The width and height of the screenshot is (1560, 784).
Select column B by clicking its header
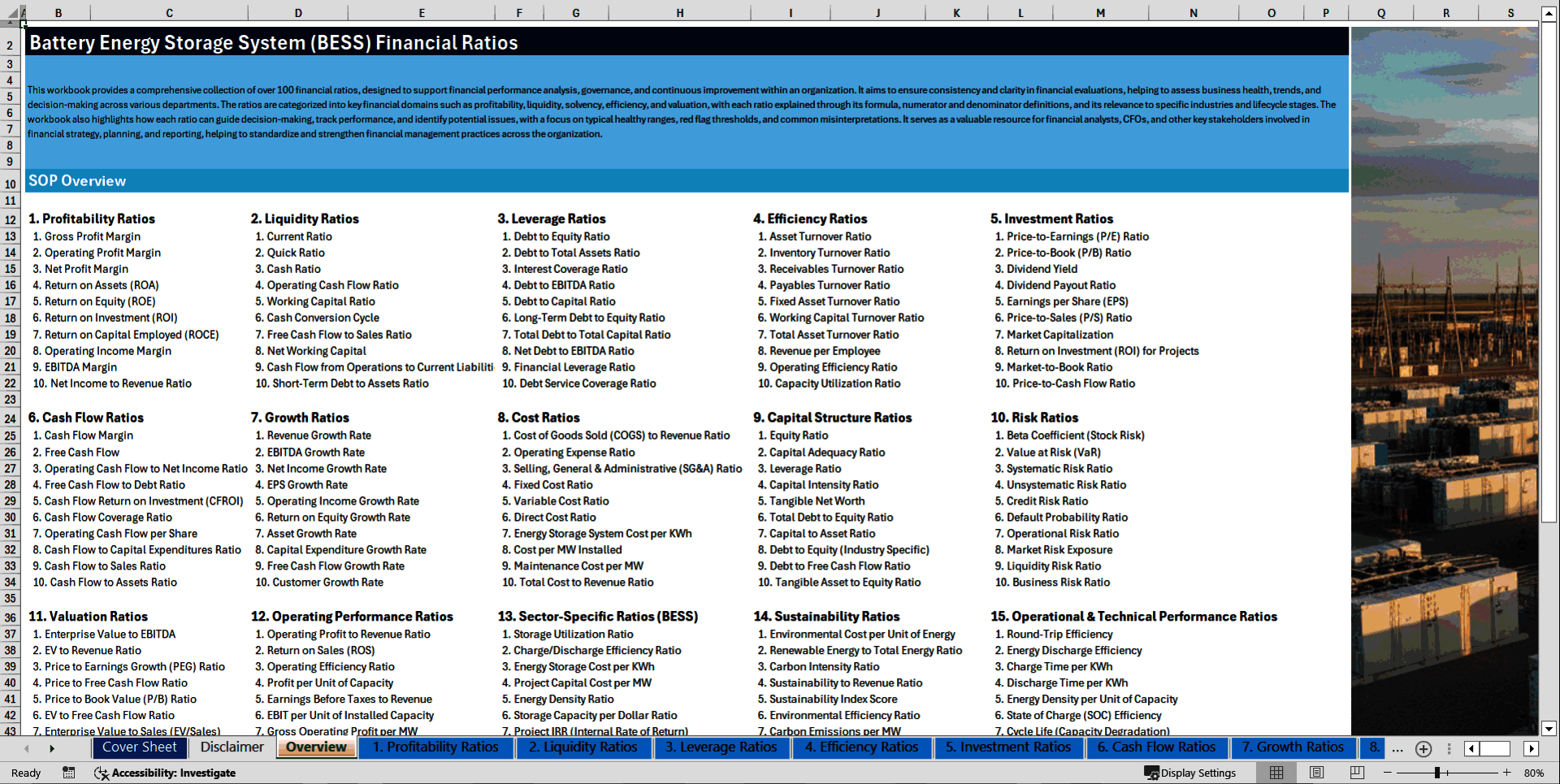click(x=58, y=12)
